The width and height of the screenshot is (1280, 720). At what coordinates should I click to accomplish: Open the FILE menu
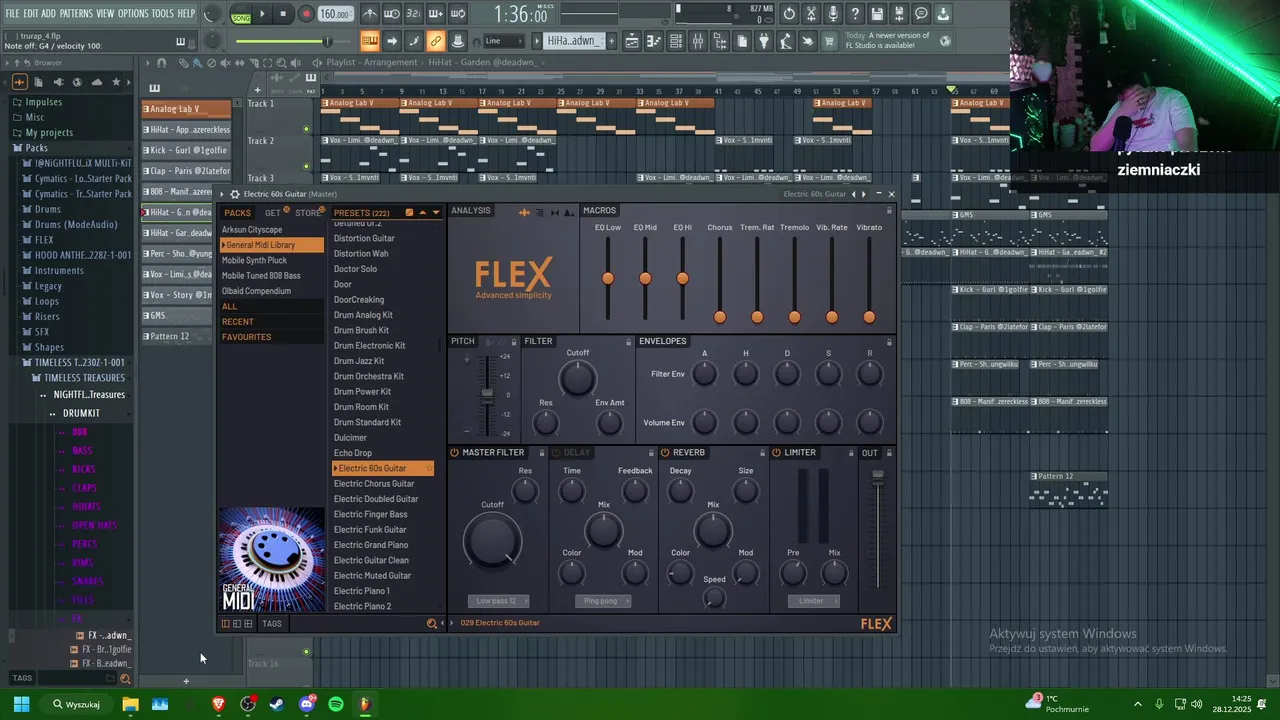click(12, 14)
